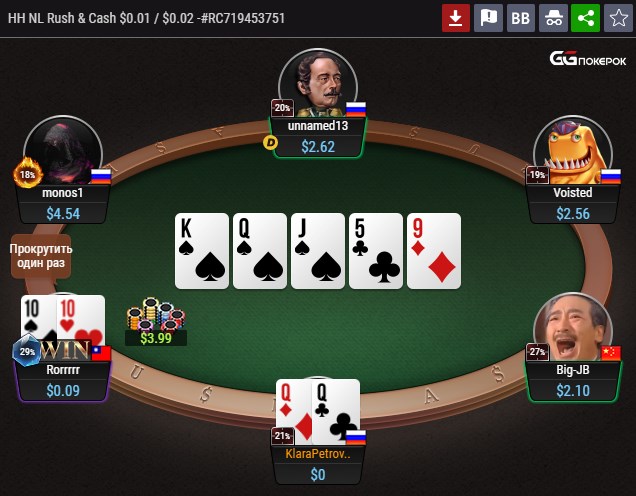Click Voisted's 19% stat badge
The height and width of the screenshot is (496, 636).
tap(537, 175)
